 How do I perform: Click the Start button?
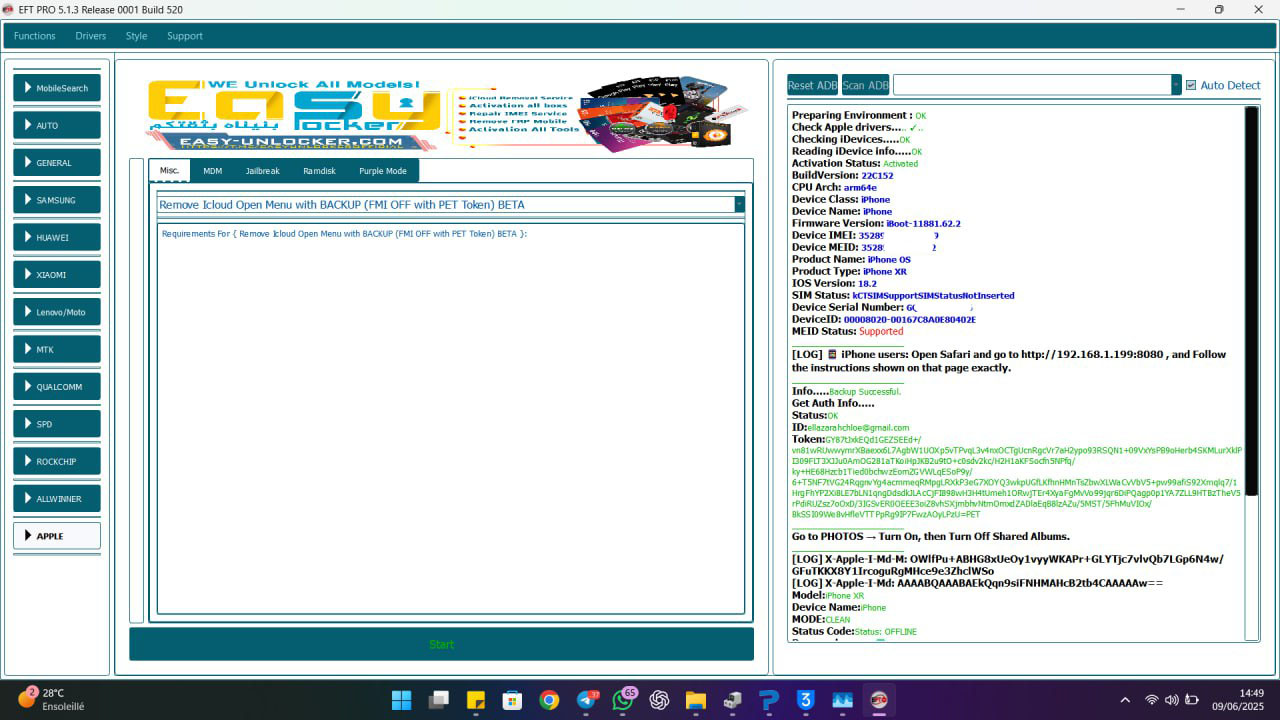[441, 644]
